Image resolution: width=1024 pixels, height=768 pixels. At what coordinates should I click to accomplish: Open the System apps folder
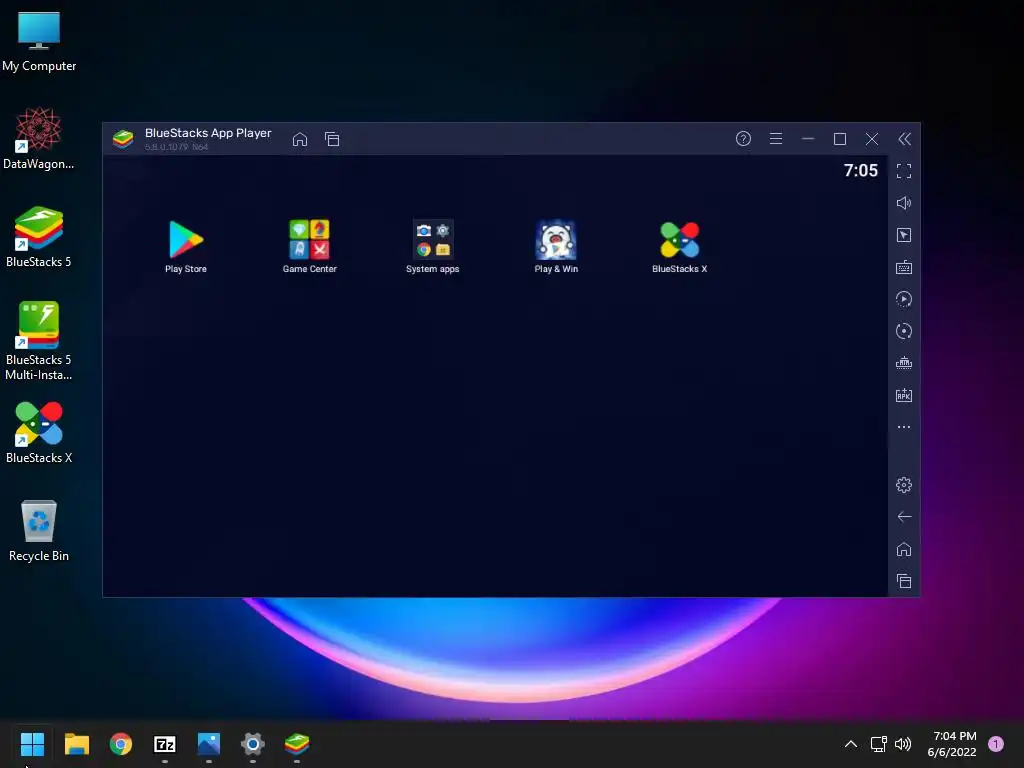(432, 246)
